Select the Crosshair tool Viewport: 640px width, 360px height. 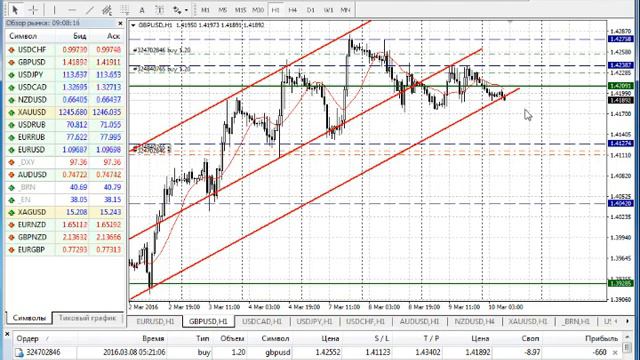pyautogui.click(x=33, y=9)
